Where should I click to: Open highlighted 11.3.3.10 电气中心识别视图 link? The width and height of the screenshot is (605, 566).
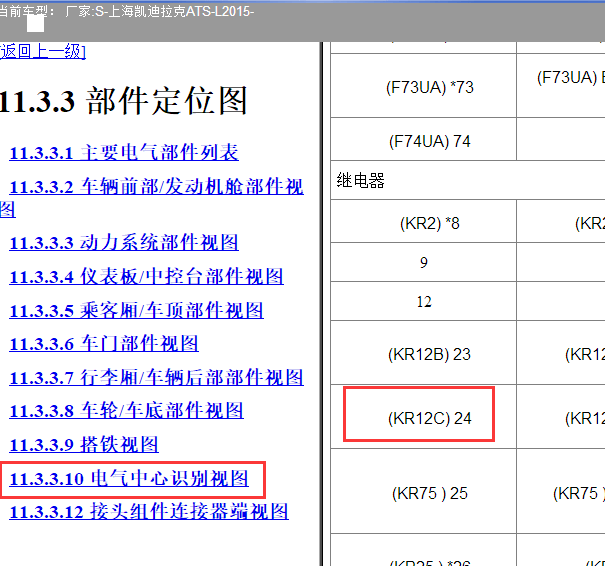(x=129, y=479)
